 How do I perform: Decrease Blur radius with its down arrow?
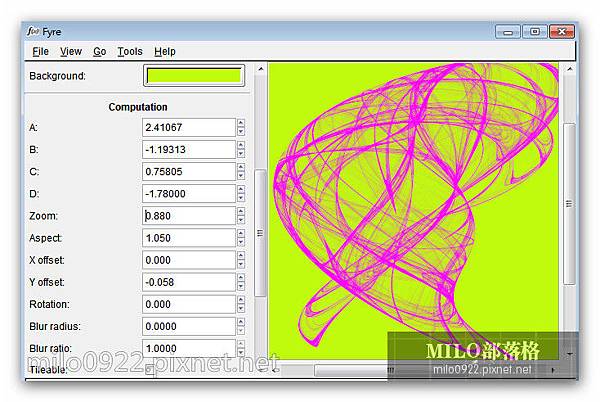(x=241, y=331)
